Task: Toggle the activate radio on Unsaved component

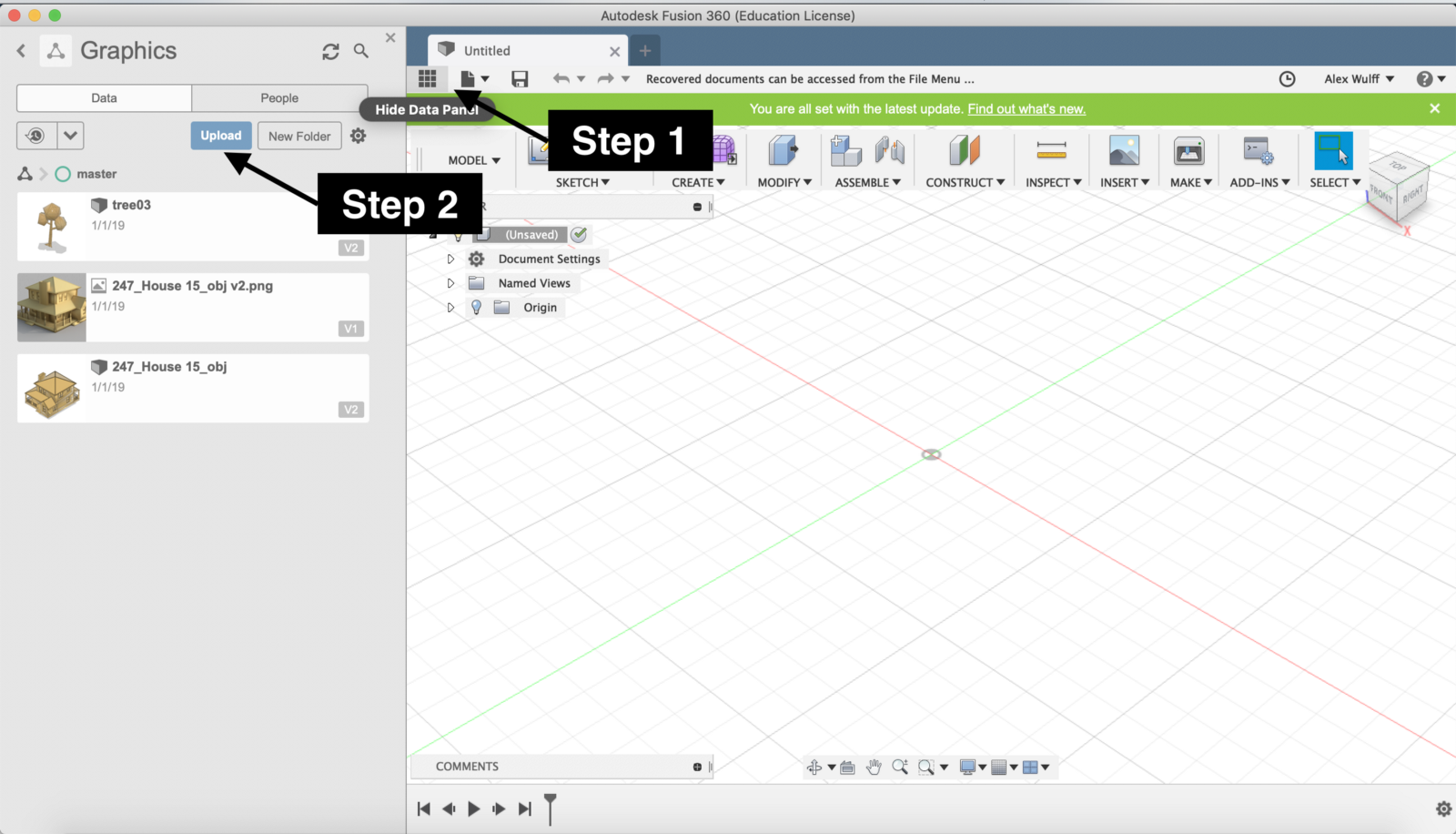Action: point(579,234)
